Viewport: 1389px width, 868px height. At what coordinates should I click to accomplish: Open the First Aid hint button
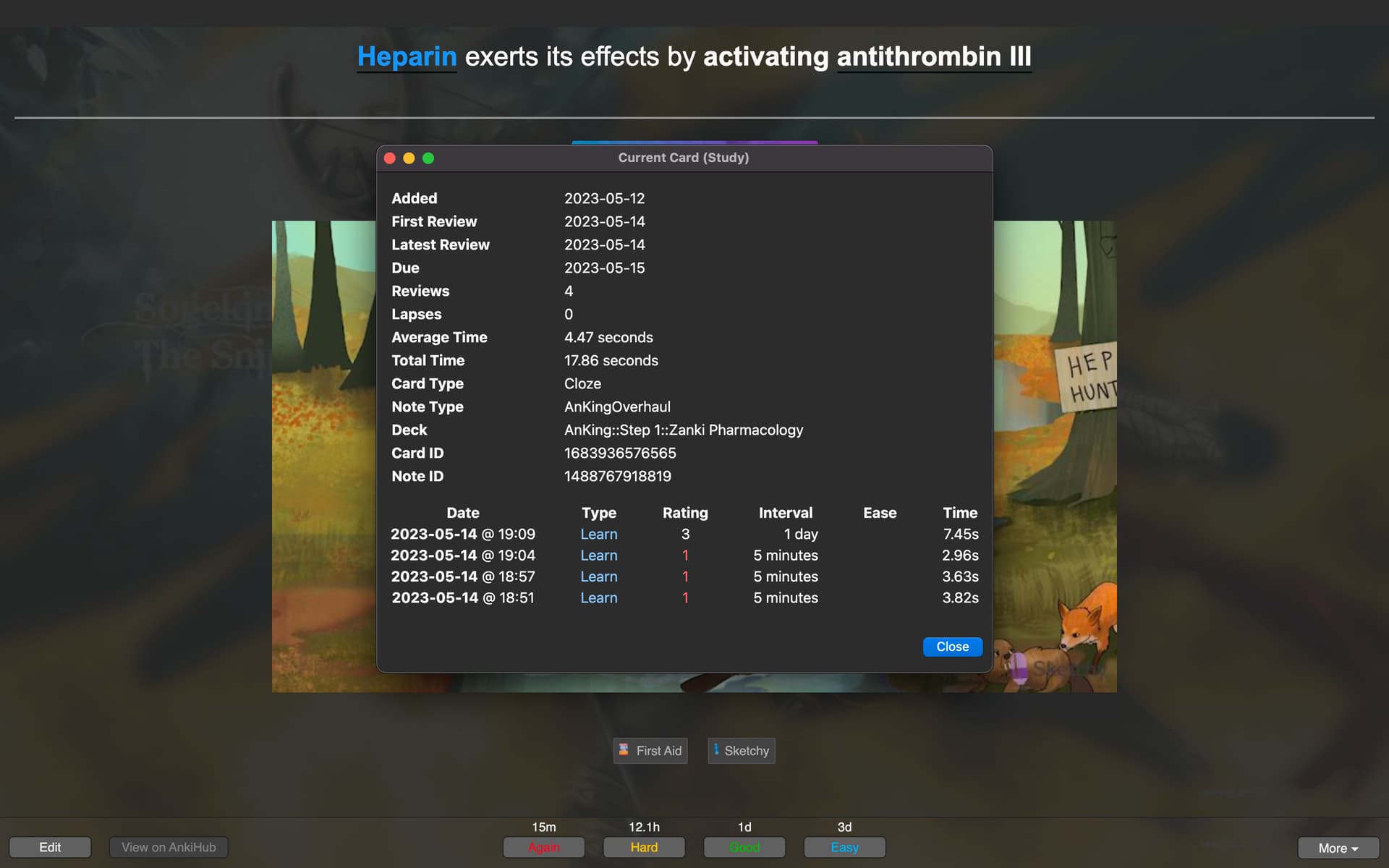click(650, 751)
